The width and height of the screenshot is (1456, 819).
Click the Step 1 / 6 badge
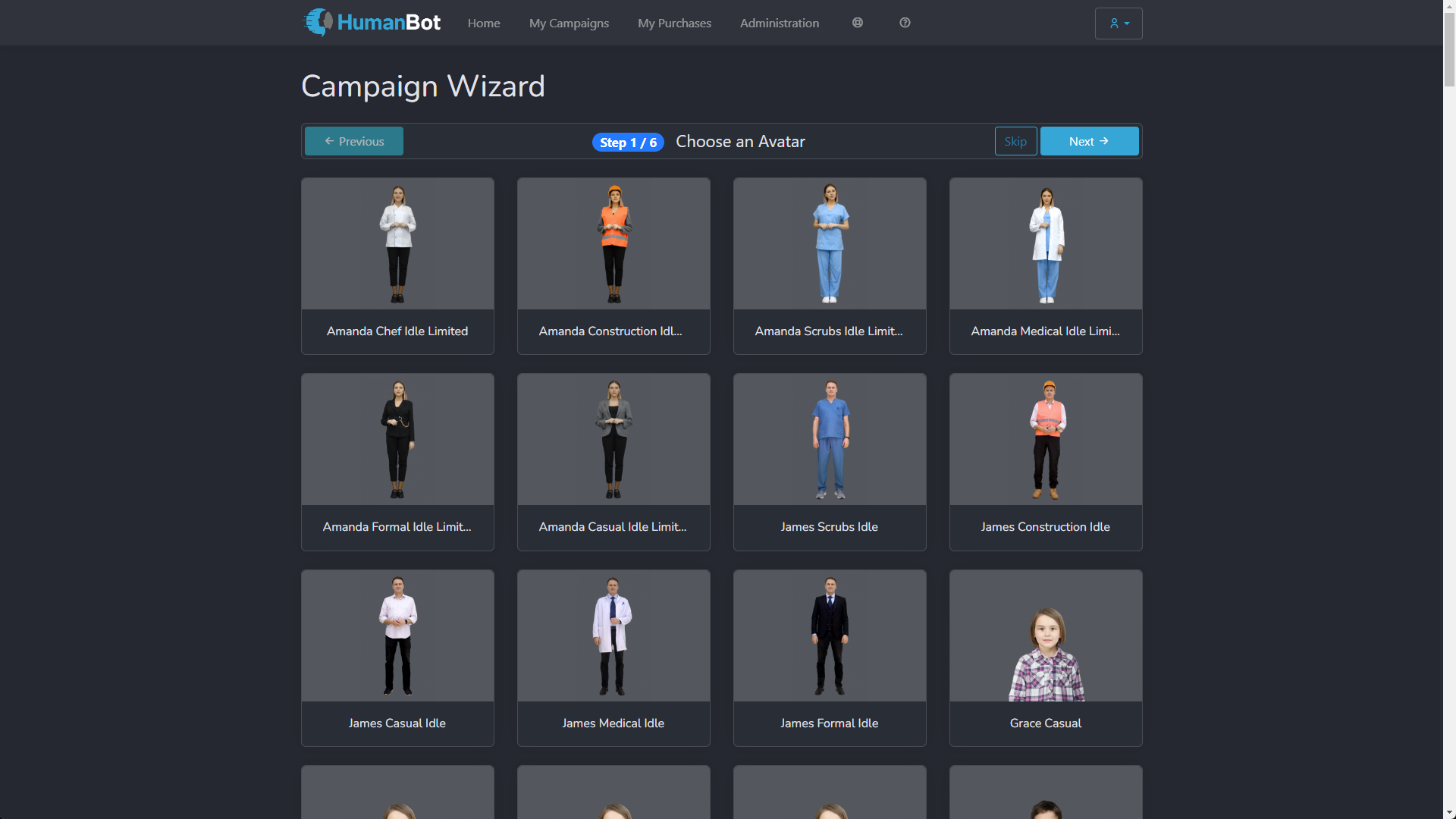pyautogui.click(x=627, y=142)
